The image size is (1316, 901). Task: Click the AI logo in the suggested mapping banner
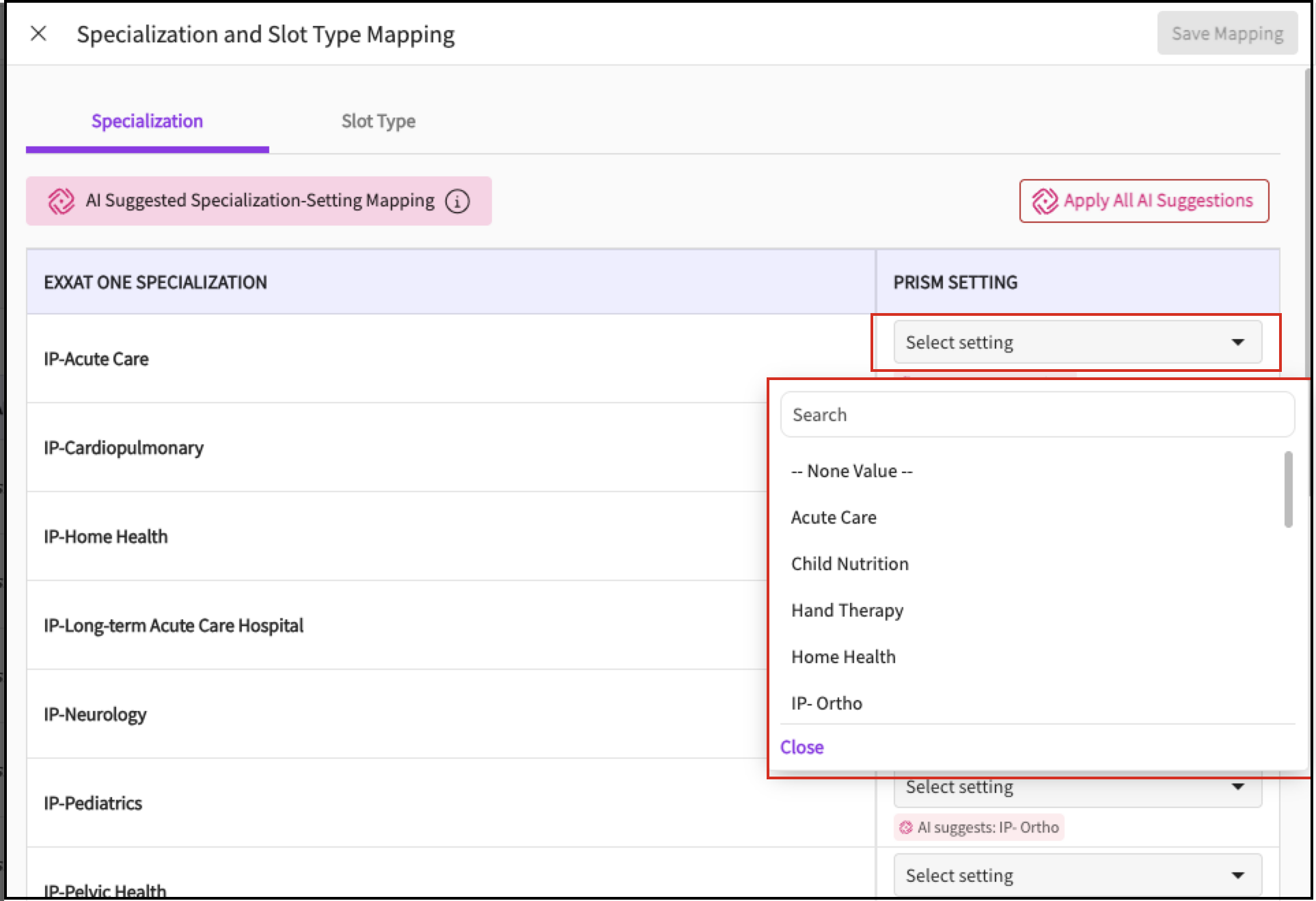coord(61,201)
